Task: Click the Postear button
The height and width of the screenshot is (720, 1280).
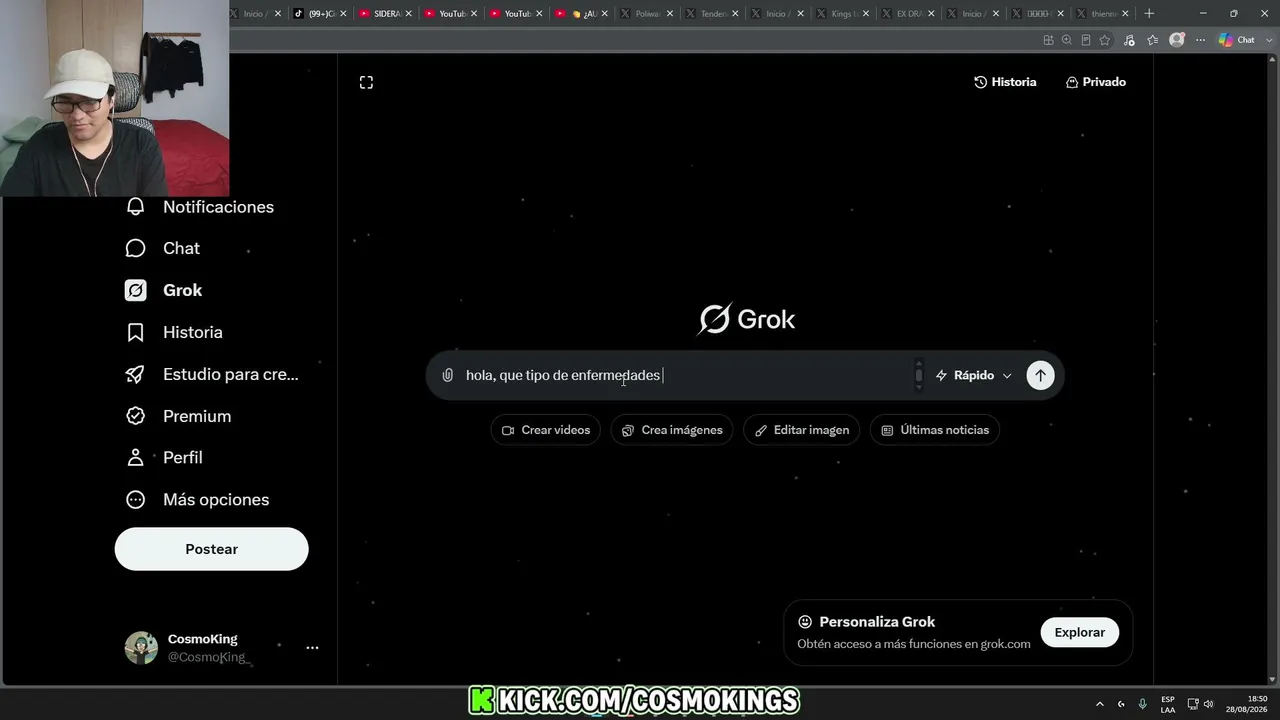Action: coord(211,549)
